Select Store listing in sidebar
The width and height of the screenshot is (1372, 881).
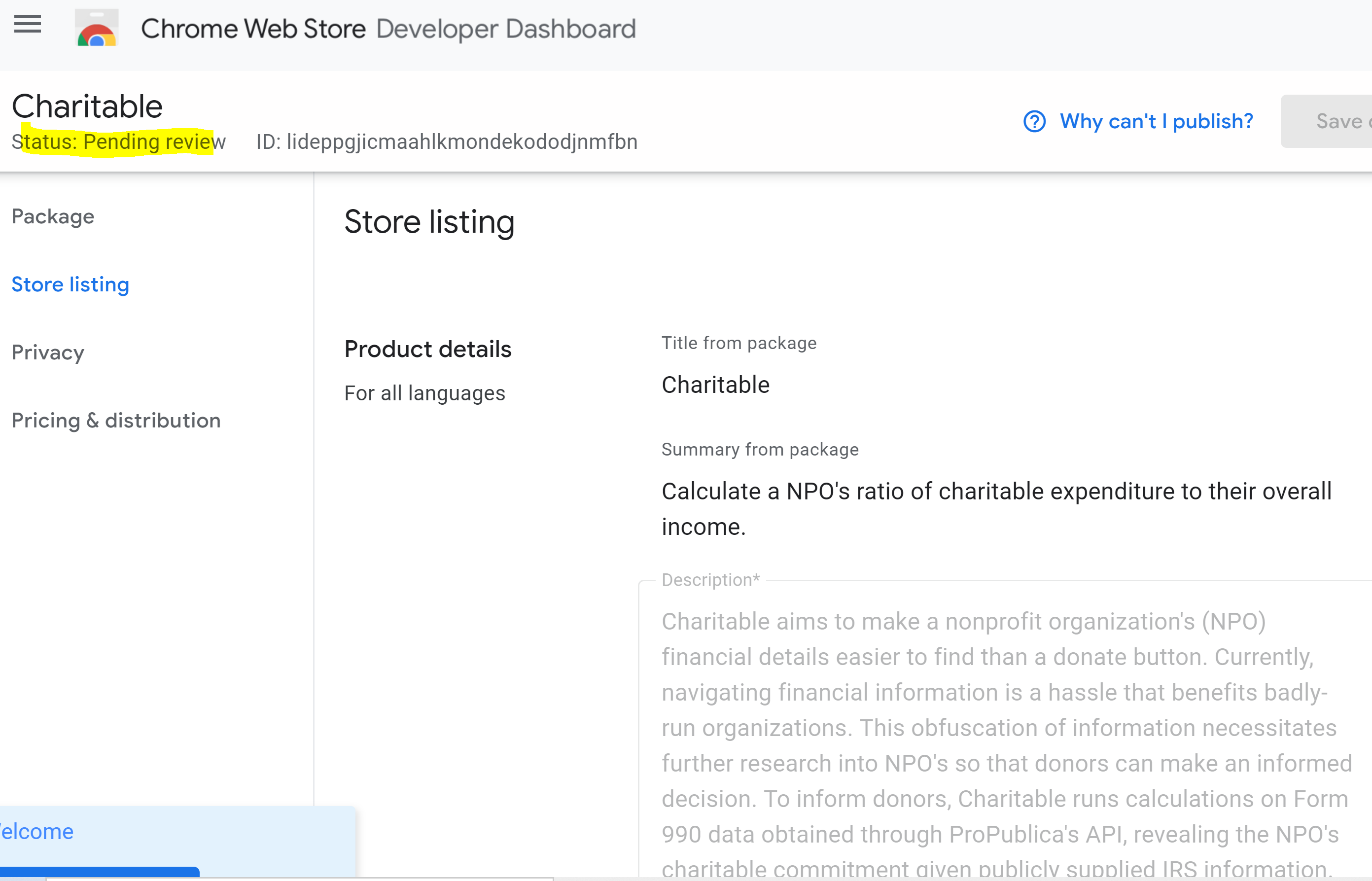(70, 284)
